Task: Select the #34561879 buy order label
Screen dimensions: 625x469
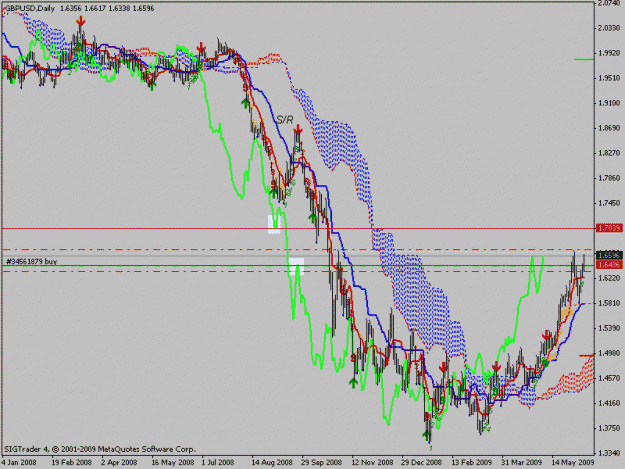Action: pos(31,261)
